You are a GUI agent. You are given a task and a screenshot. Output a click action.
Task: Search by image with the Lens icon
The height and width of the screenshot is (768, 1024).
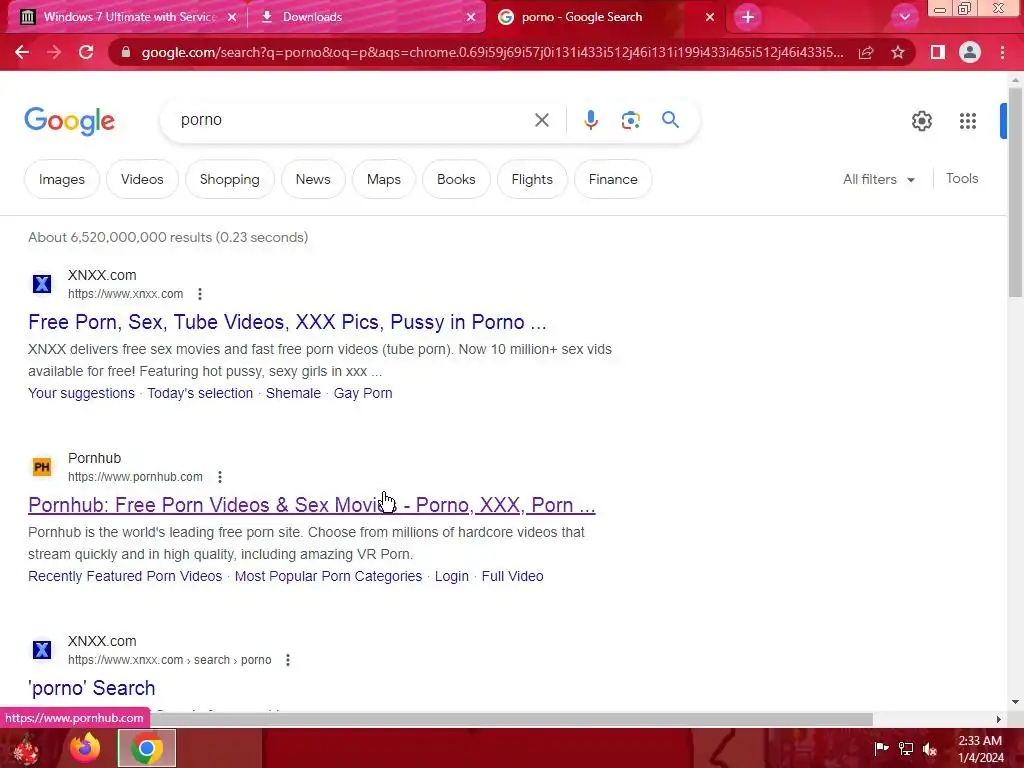[x=630, y=120]
